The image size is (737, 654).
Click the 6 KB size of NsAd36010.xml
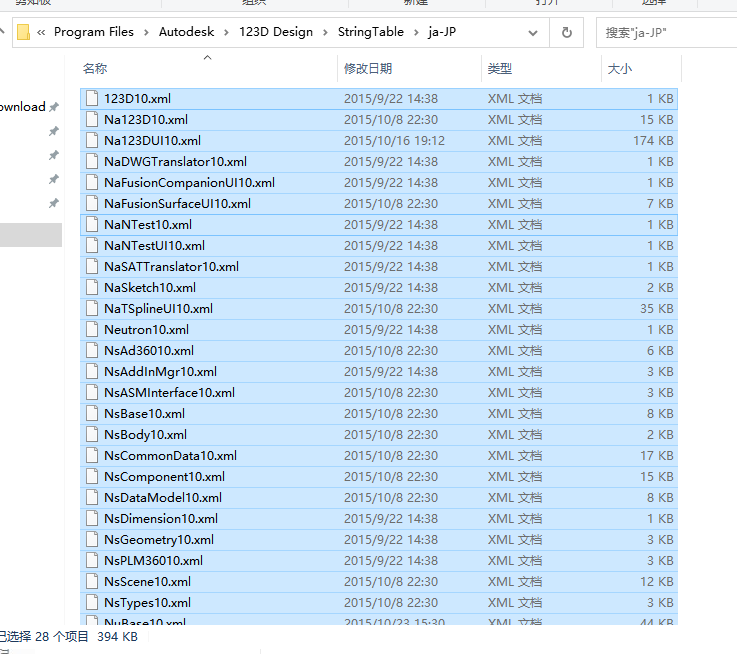click(x=660, y=351)
